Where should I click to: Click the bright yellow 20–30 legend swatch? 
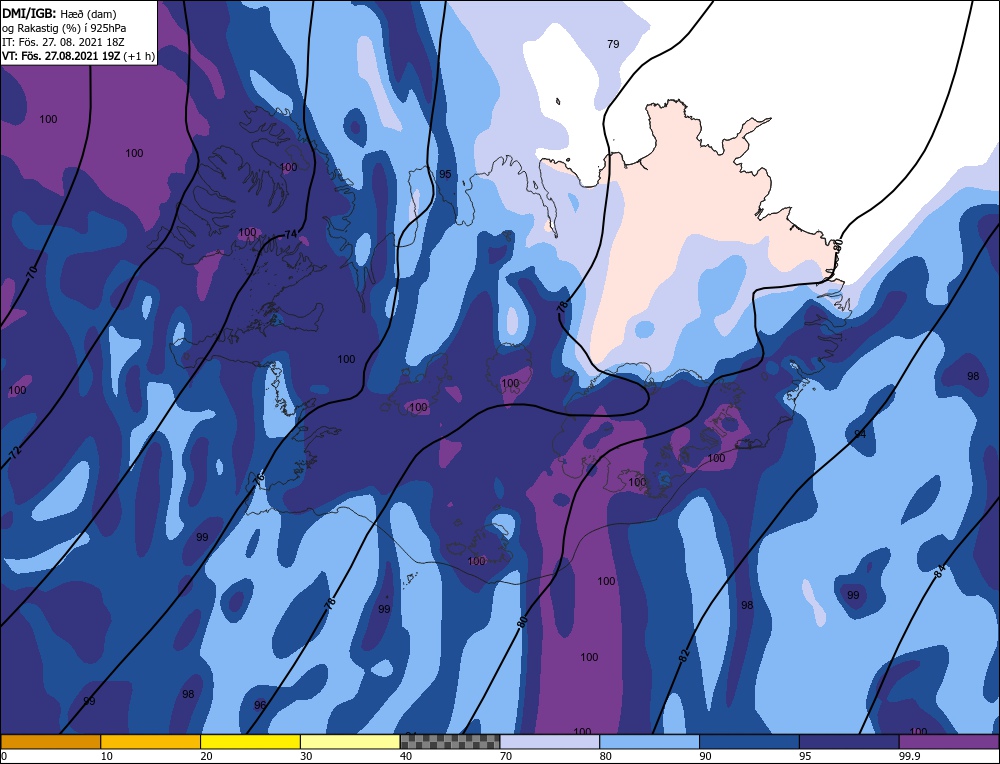(251, 742)
